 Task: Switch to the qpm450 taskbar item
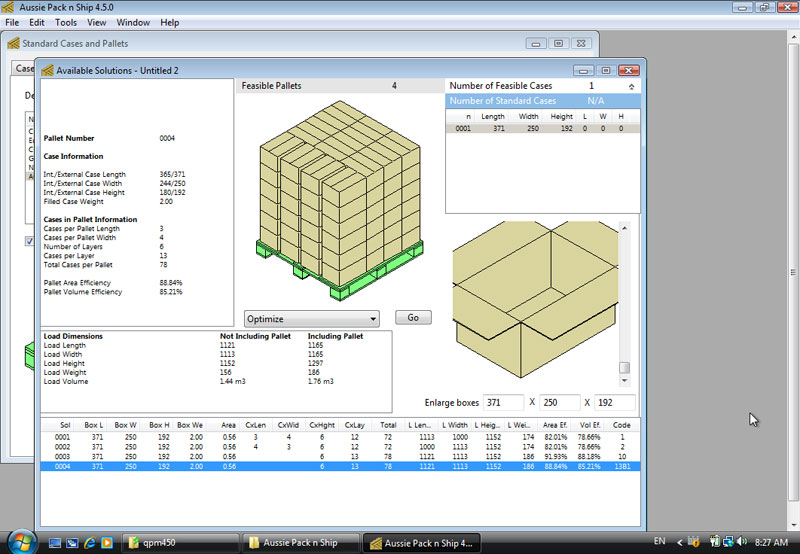tap(180, 543)
